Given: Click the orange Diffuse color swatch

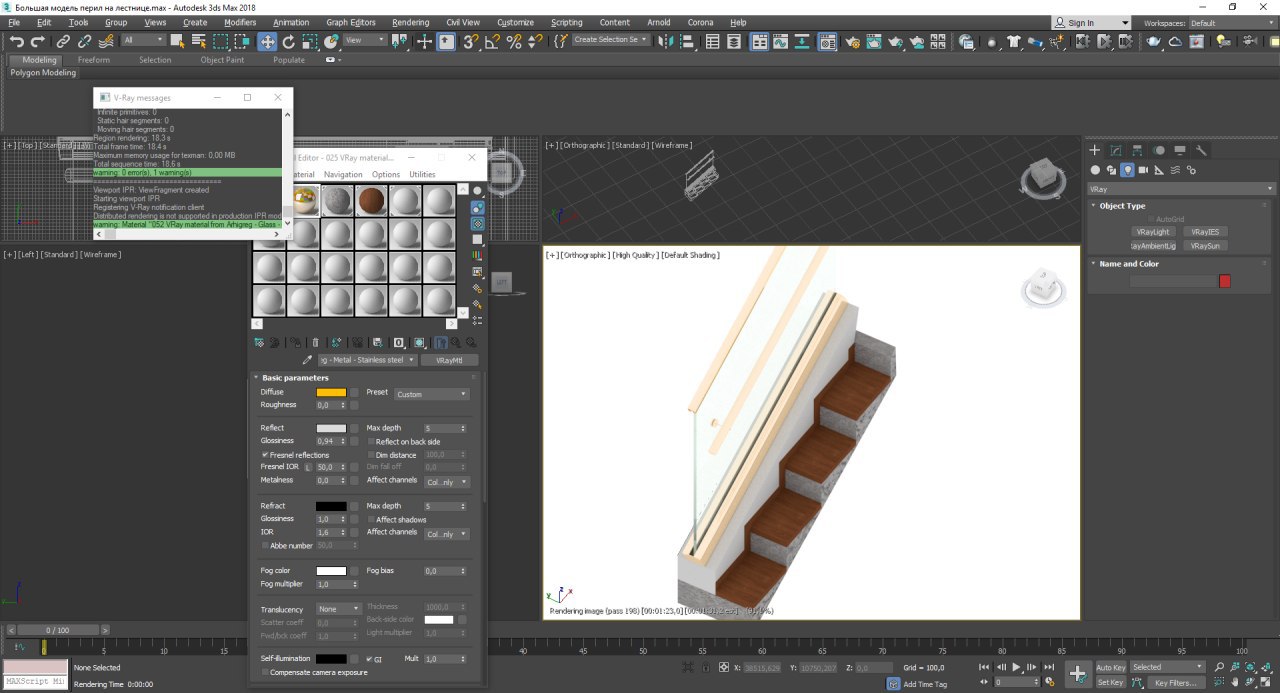Looking at the screenshot, I should 331,393.
